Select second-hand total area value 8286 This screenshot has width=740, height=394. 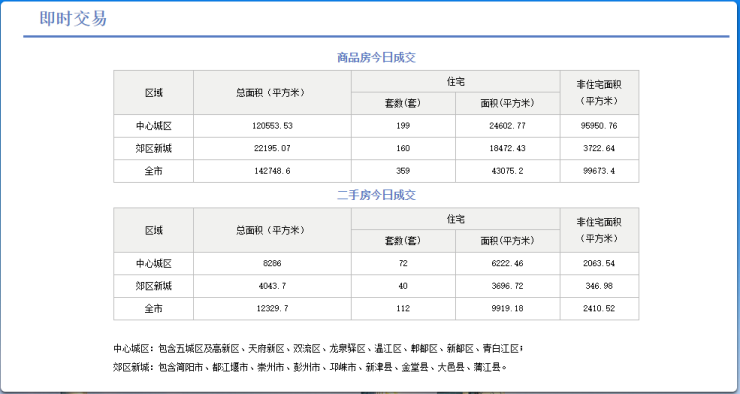coord(272,263)
